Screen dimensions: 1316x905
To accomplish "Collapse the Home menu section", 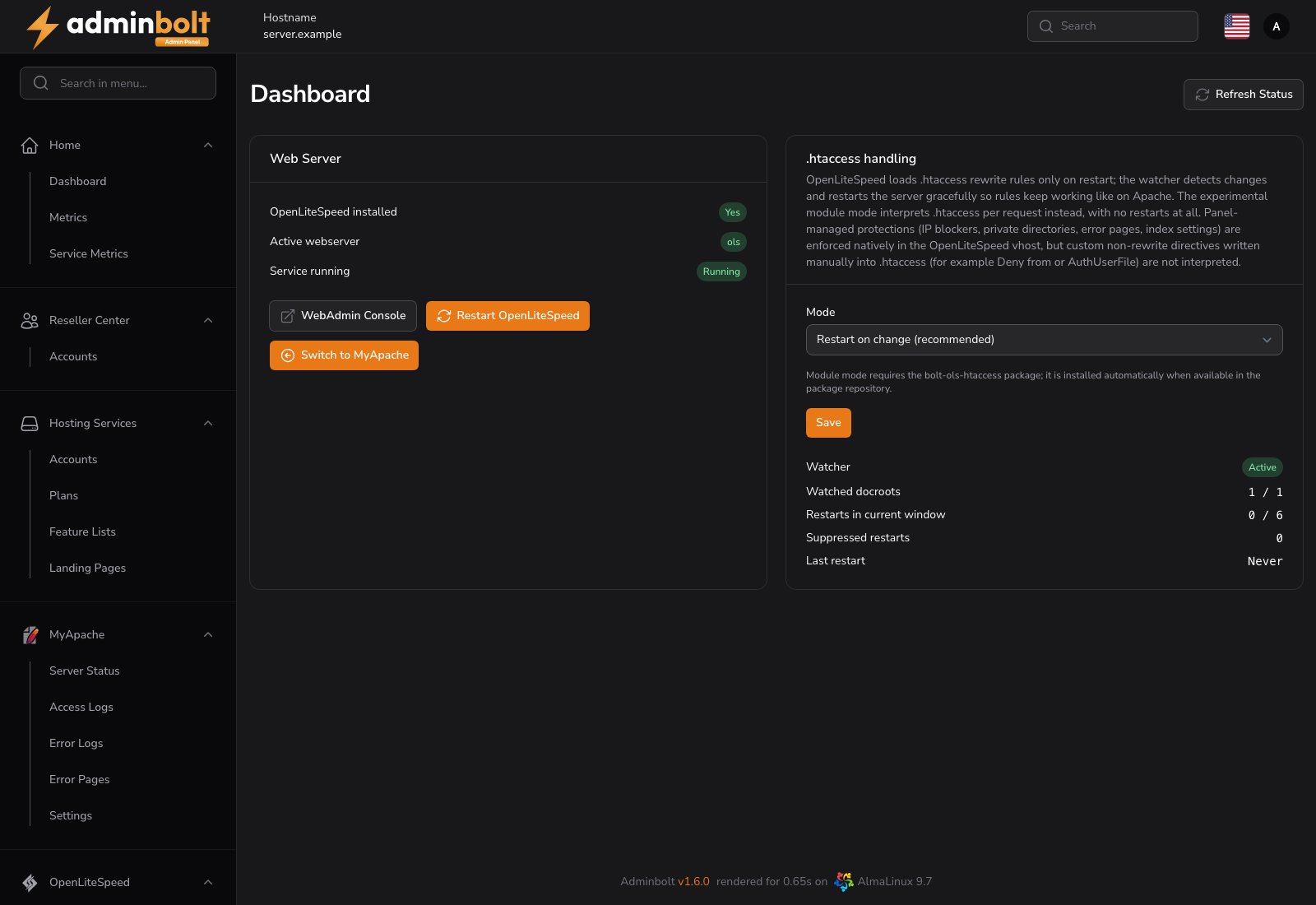I will tap(208, 146).
